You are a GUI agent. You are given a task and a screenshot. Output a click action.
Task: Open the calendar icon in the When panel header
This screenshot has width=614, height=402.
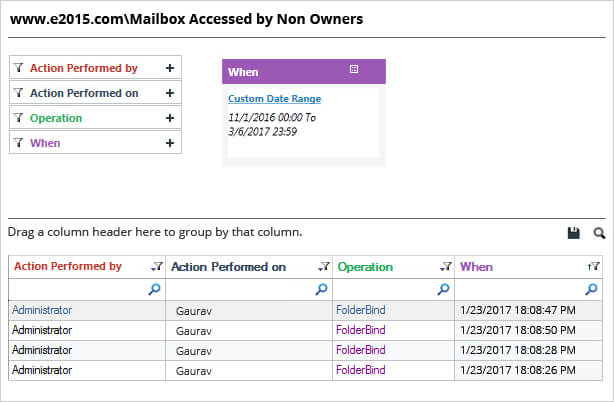[354, 69]
